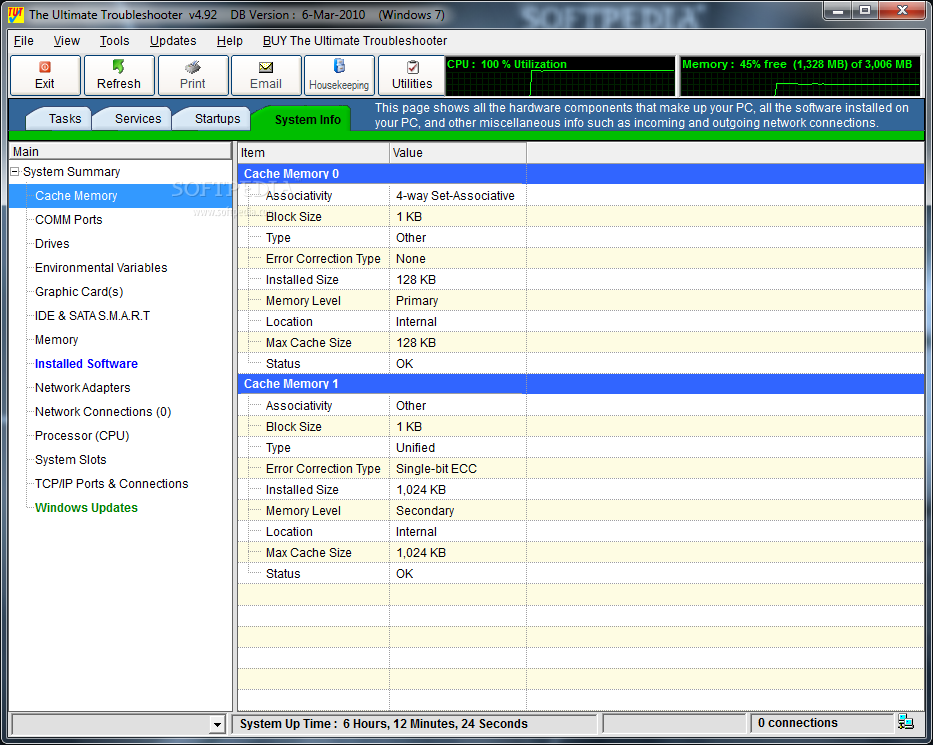Screen dimensions: 933x745
Task: Open Installed Software tree item
Action: tap(86, 364)
